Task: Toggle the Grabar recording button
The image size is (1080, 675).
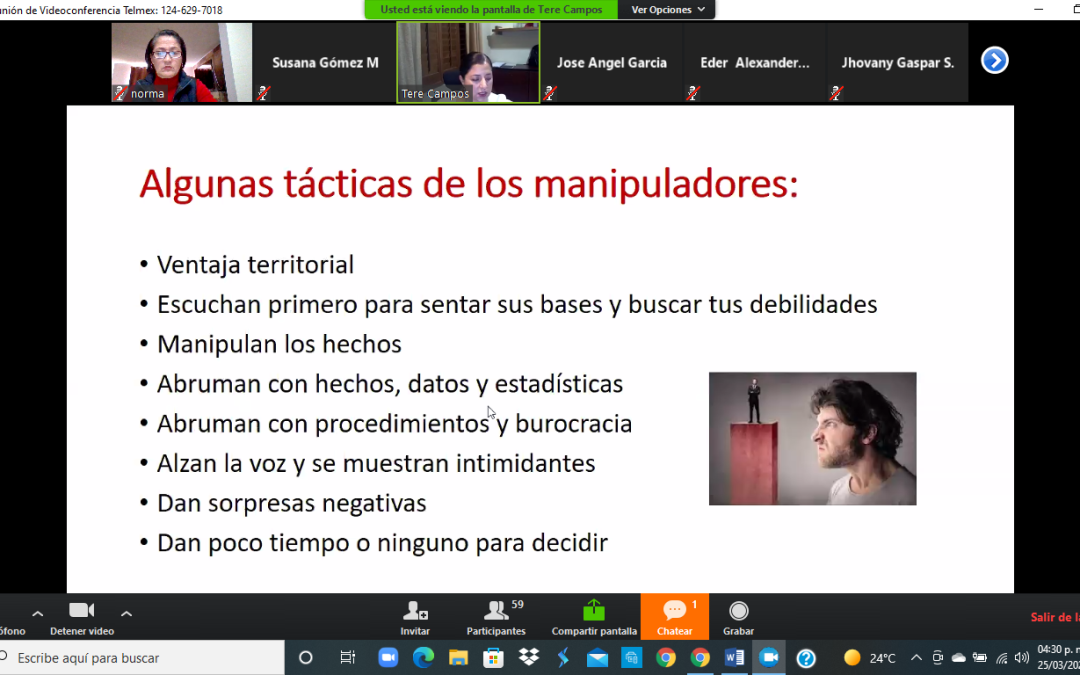Action: [738, 617]
